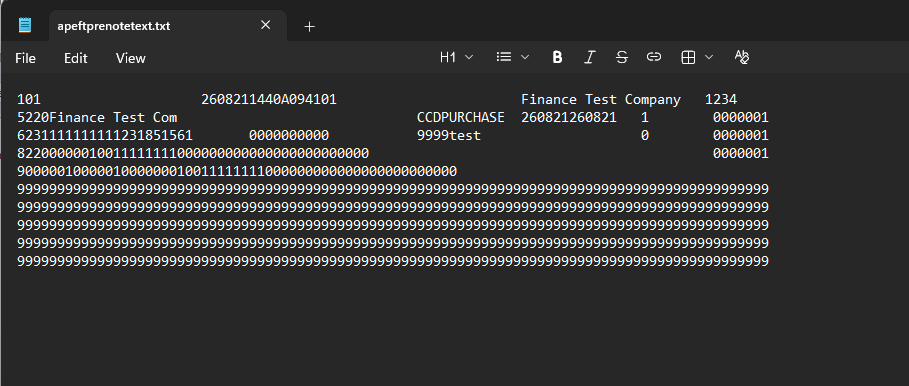Open the H1 heading dropdown

point(456,57)
